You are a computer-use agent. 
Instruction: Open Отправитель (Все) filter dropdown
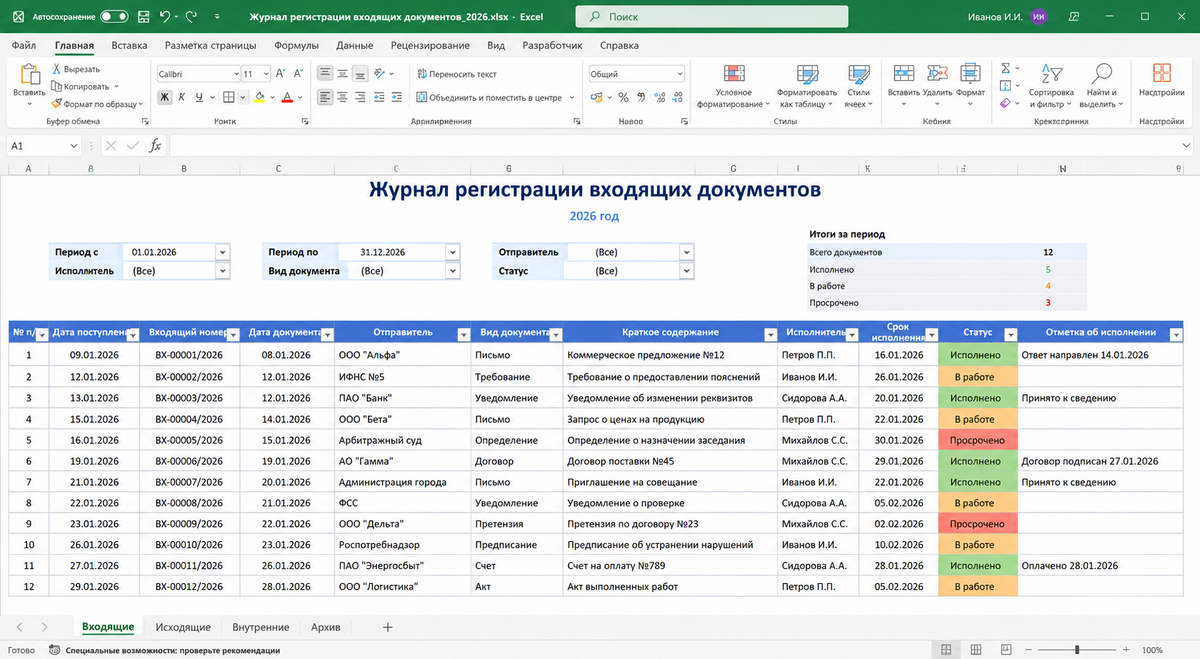tap(686, 252)
